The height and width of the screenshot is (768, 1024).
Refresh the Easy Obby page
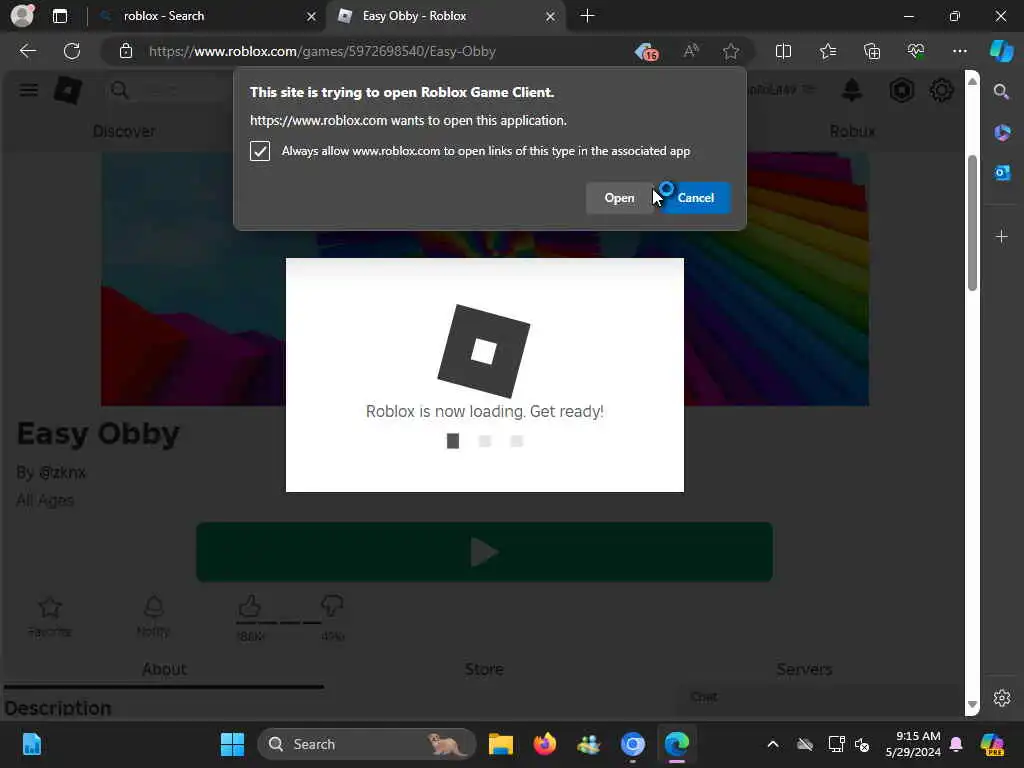point(72,51)
